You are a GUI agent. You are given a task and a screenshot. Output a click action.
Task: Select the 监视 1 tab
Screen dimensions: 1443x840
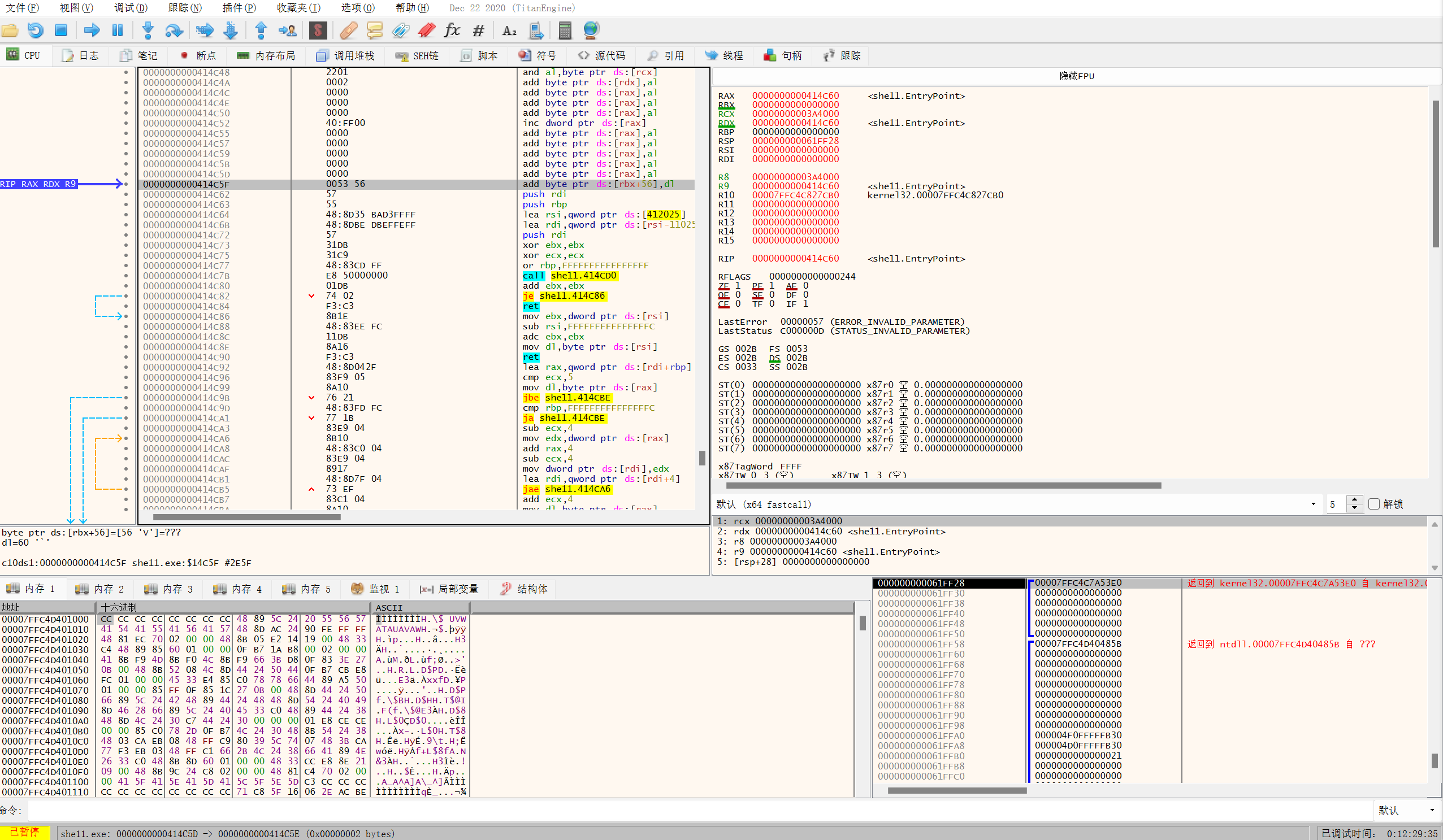coord(375,589)
